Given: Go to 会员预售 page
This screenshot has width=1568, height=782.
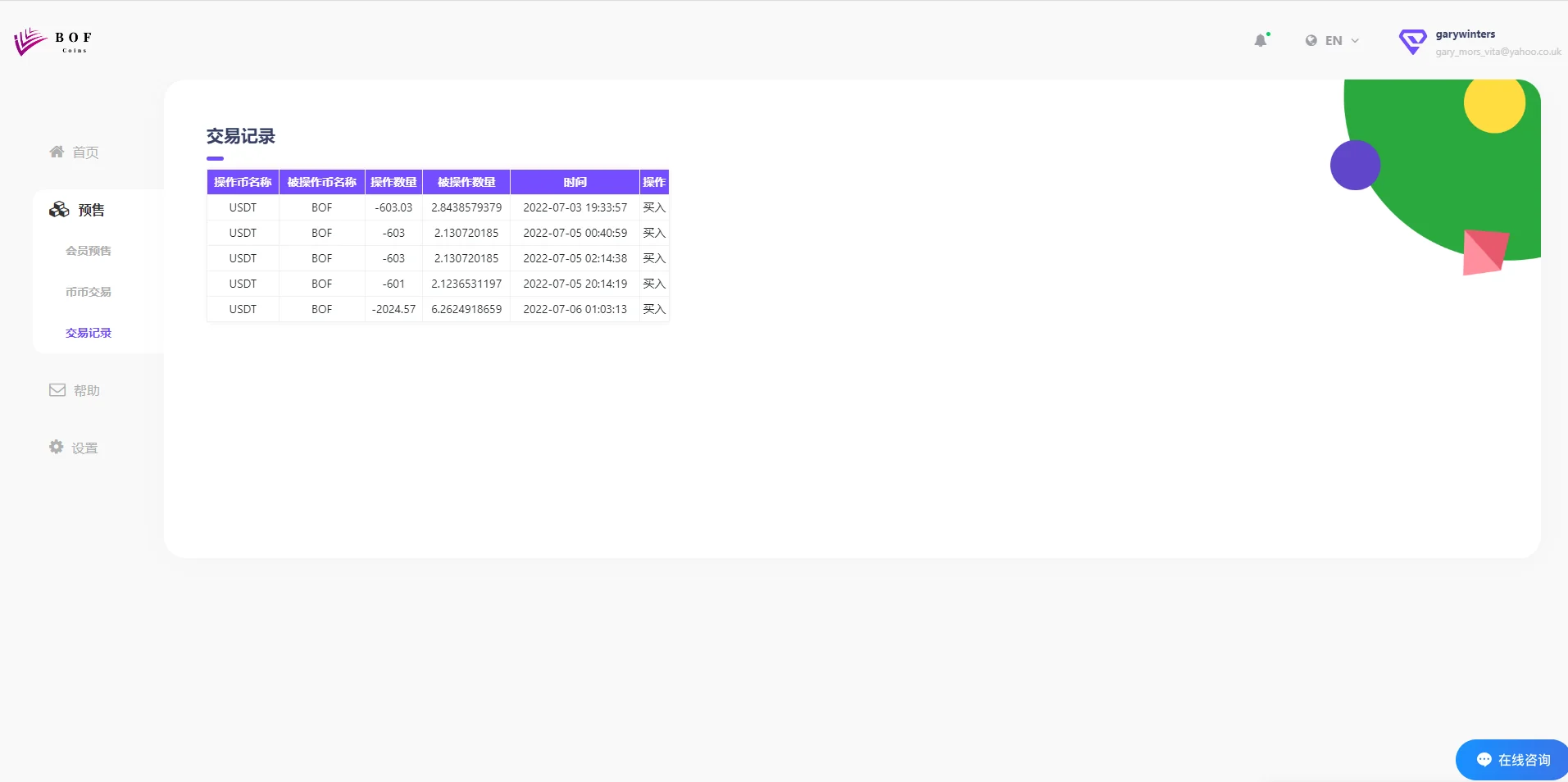Looking at the screenshot, I should click(x=89, y=251).
